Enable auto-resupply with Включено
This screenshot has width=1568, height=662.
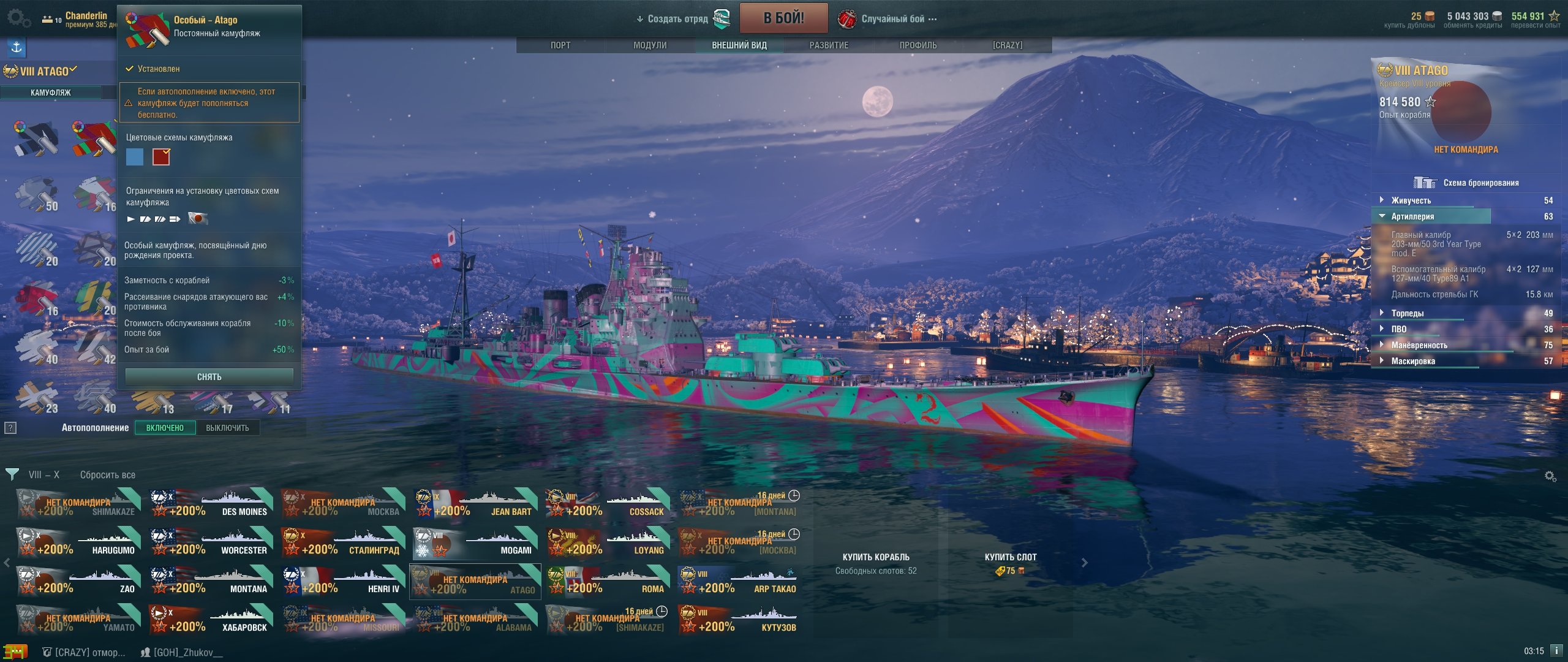(x=165, y=428)
